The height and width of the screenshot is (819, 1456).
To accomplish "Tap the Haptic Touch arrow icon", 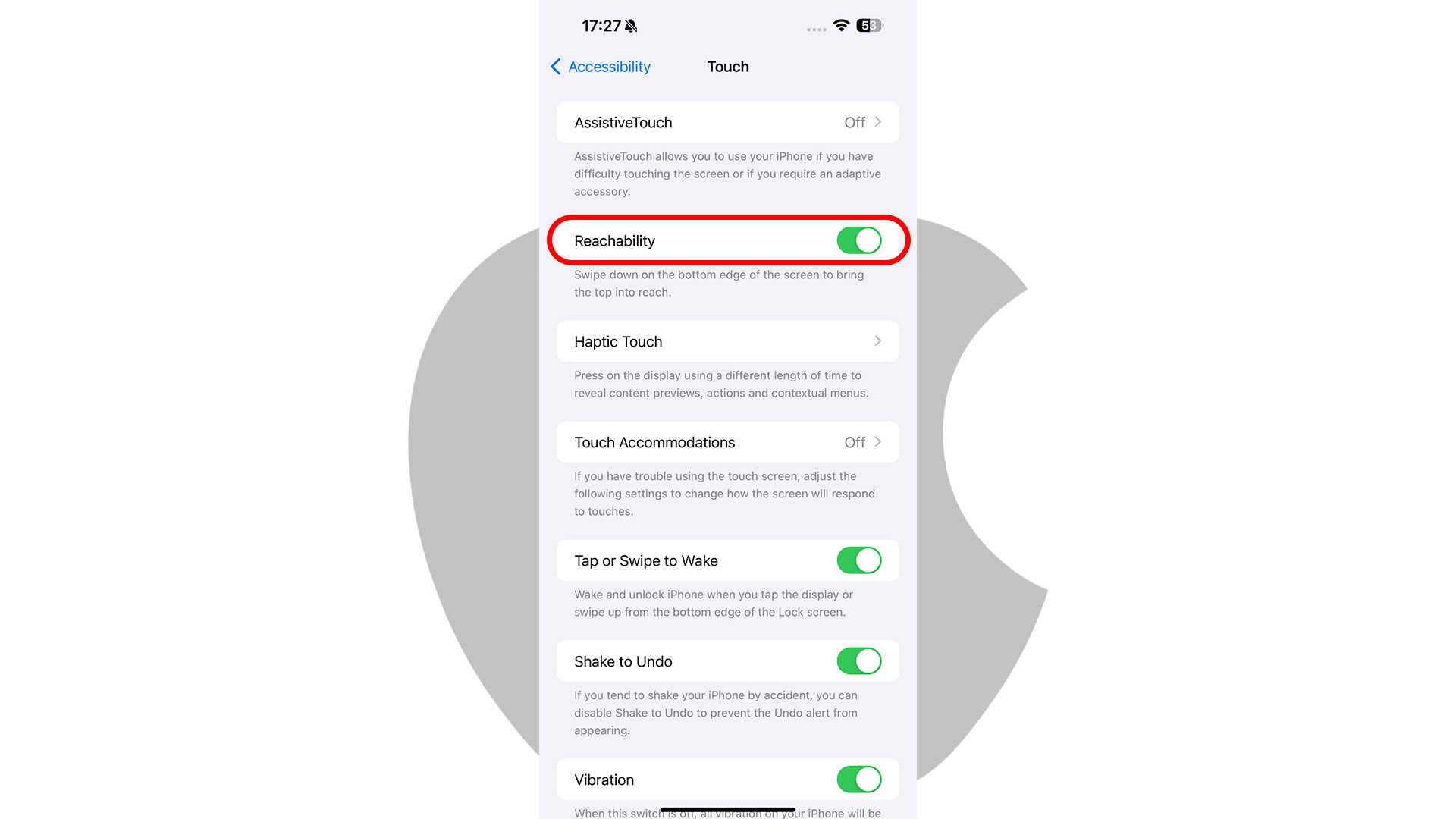I will tap(878, 341).
